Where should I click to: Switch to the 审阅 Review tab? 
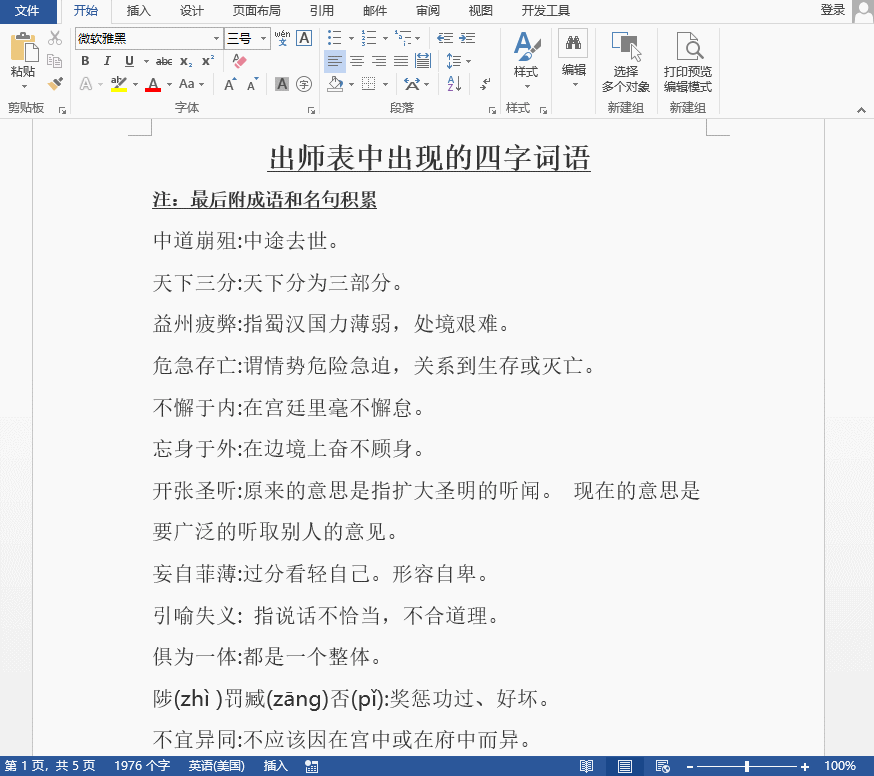[428, 11]
